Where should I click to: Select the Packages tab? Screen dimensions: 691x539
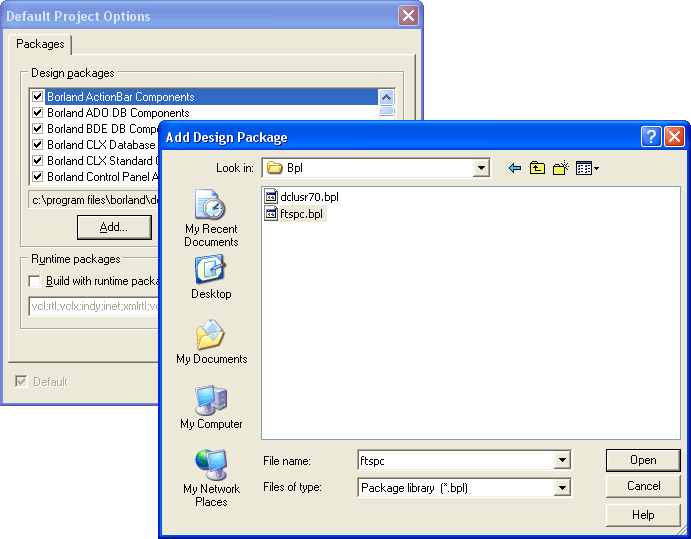40,44
